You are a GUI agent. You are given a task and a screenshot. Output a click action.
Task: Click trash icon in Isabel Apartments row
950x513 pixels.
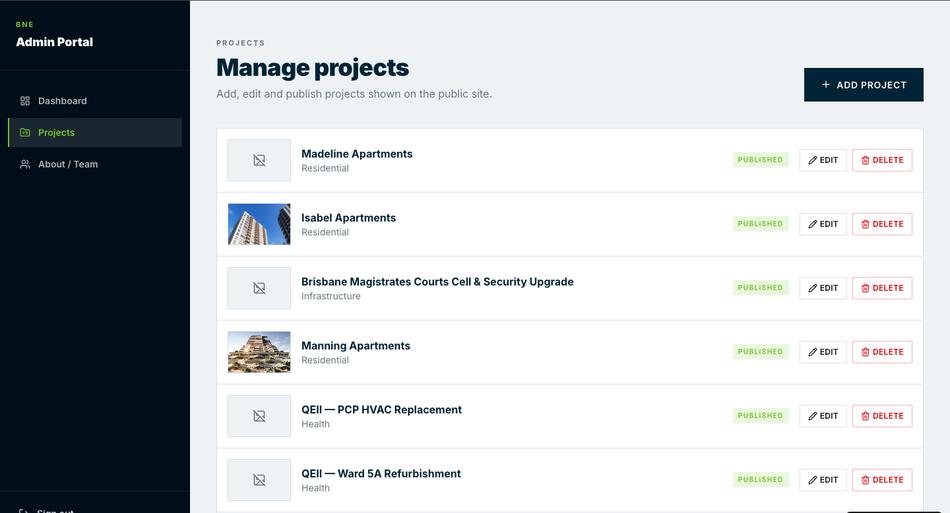coord(865,224)
